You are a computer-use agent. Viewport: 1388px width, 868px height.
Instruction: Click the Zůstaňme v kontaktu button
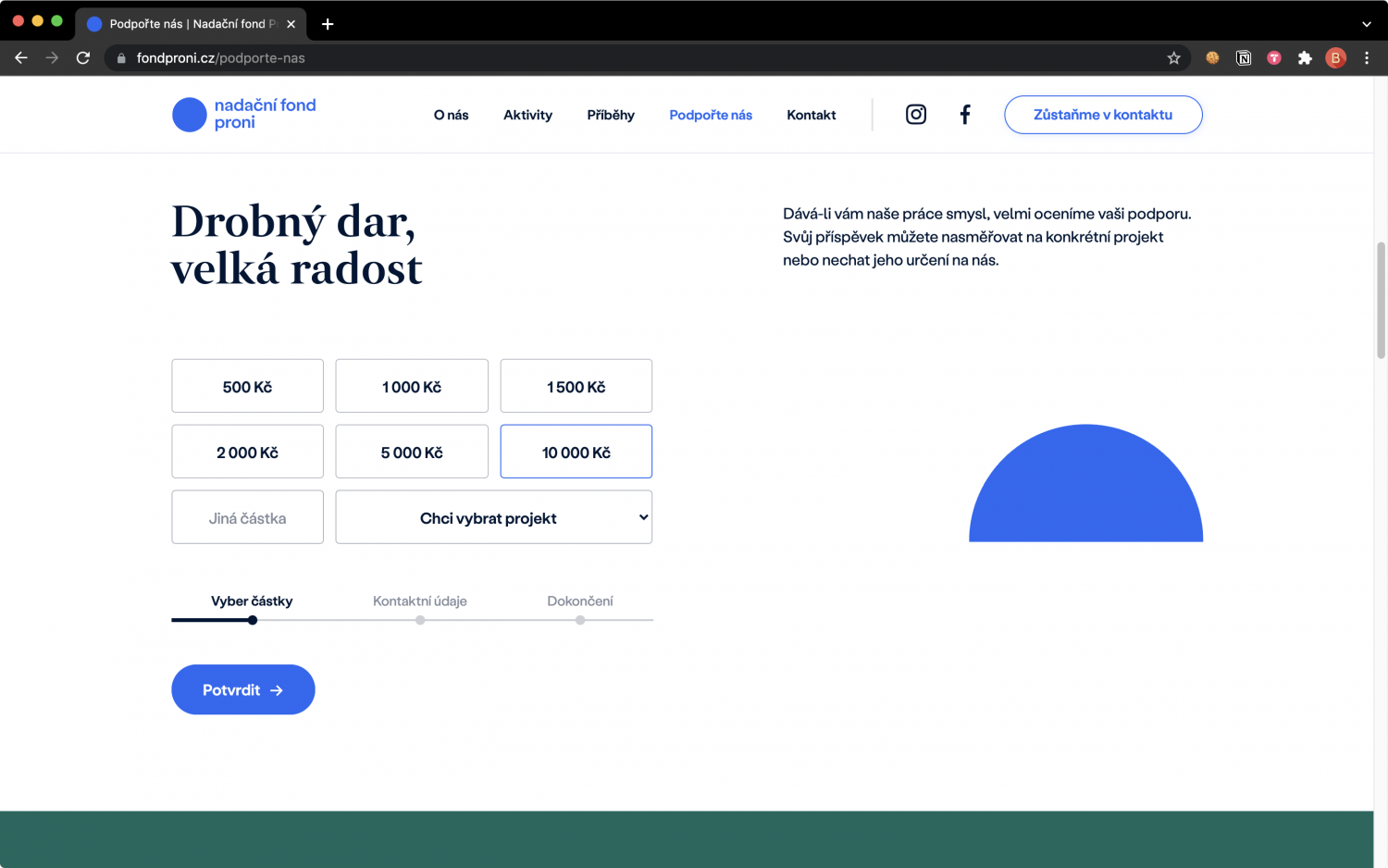[x=1102, y=116]
